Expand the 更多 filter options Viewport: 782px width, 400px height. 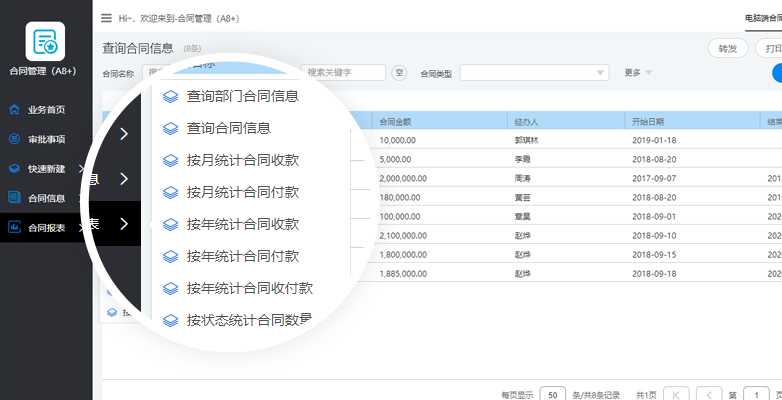point(637,72)
